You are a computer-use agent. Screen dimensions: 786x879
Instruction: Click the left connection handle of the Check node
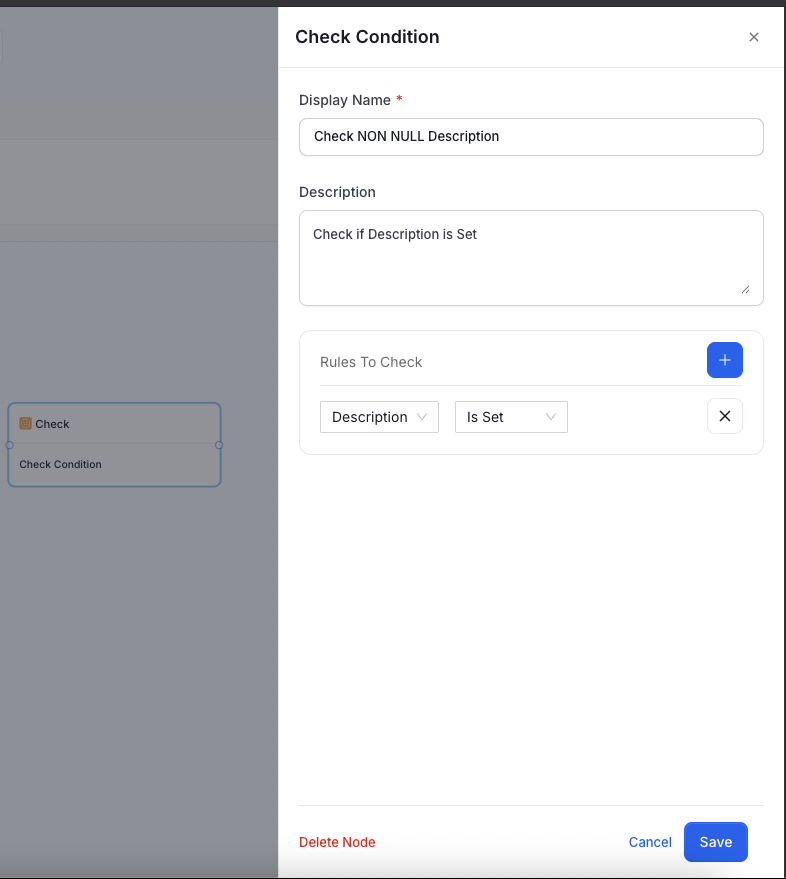coord(9,444)
